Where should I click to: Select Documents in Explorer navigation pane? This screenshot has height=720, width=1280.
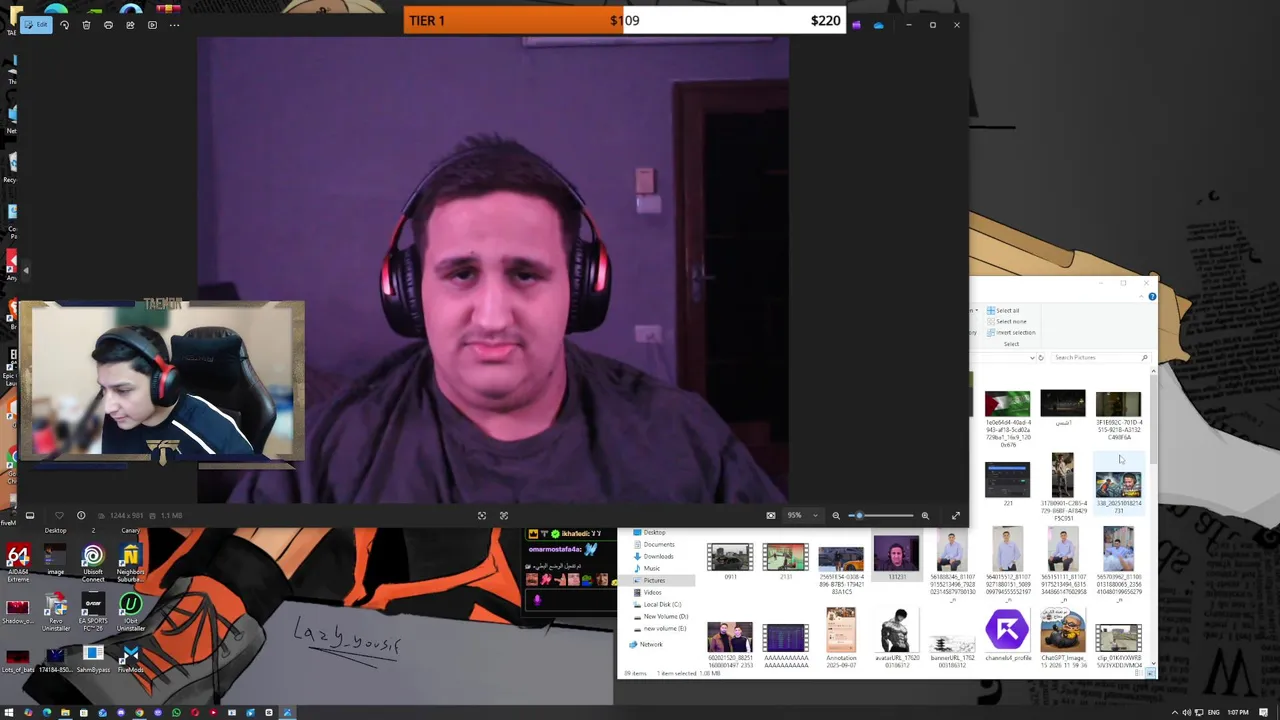tap(658, 544)
